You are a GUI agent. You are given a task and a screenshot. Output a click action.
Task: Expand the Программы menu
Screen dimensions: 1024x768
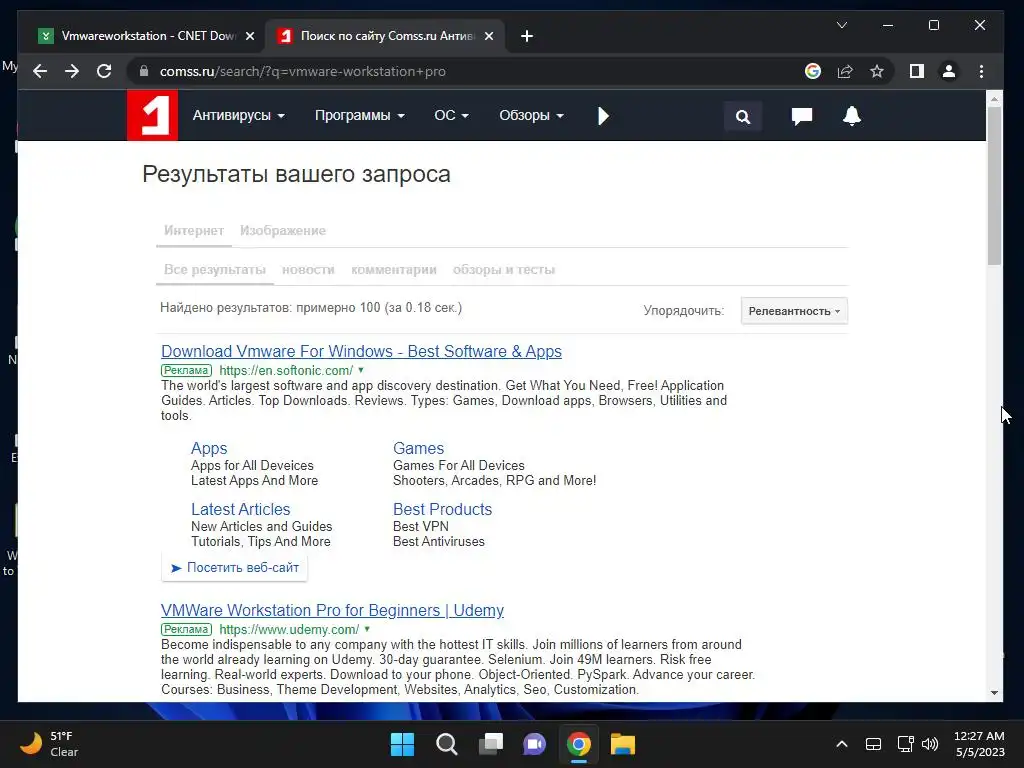point(359,116)
